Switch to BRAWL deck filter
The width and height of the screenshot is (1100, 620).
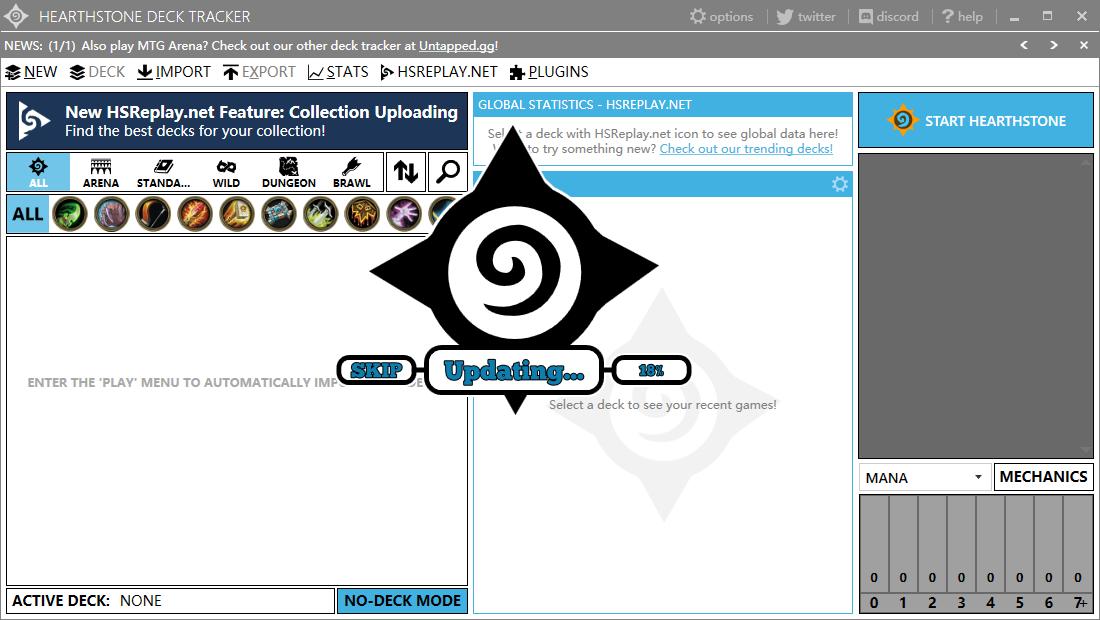click(351, 173)
